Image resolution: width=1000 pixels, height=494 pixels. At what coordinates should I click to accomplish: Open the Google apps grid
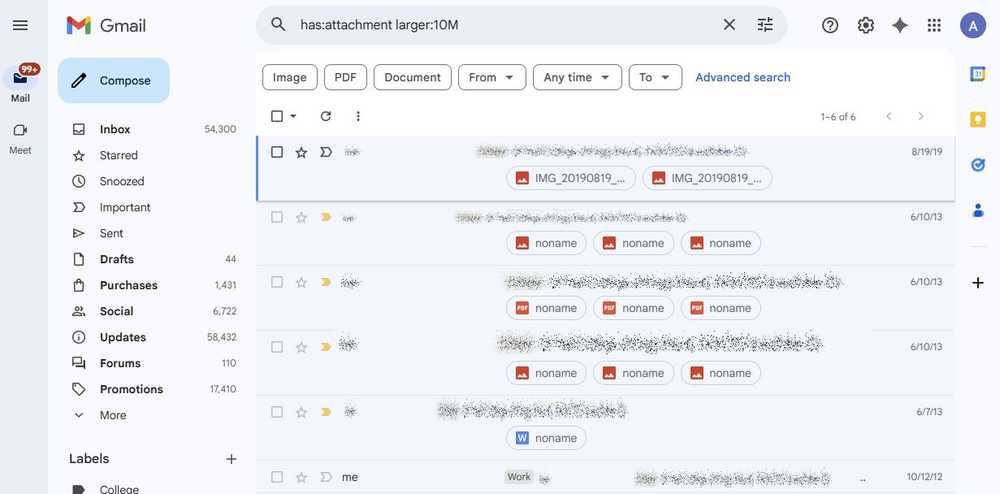click(x=934, y=25)
